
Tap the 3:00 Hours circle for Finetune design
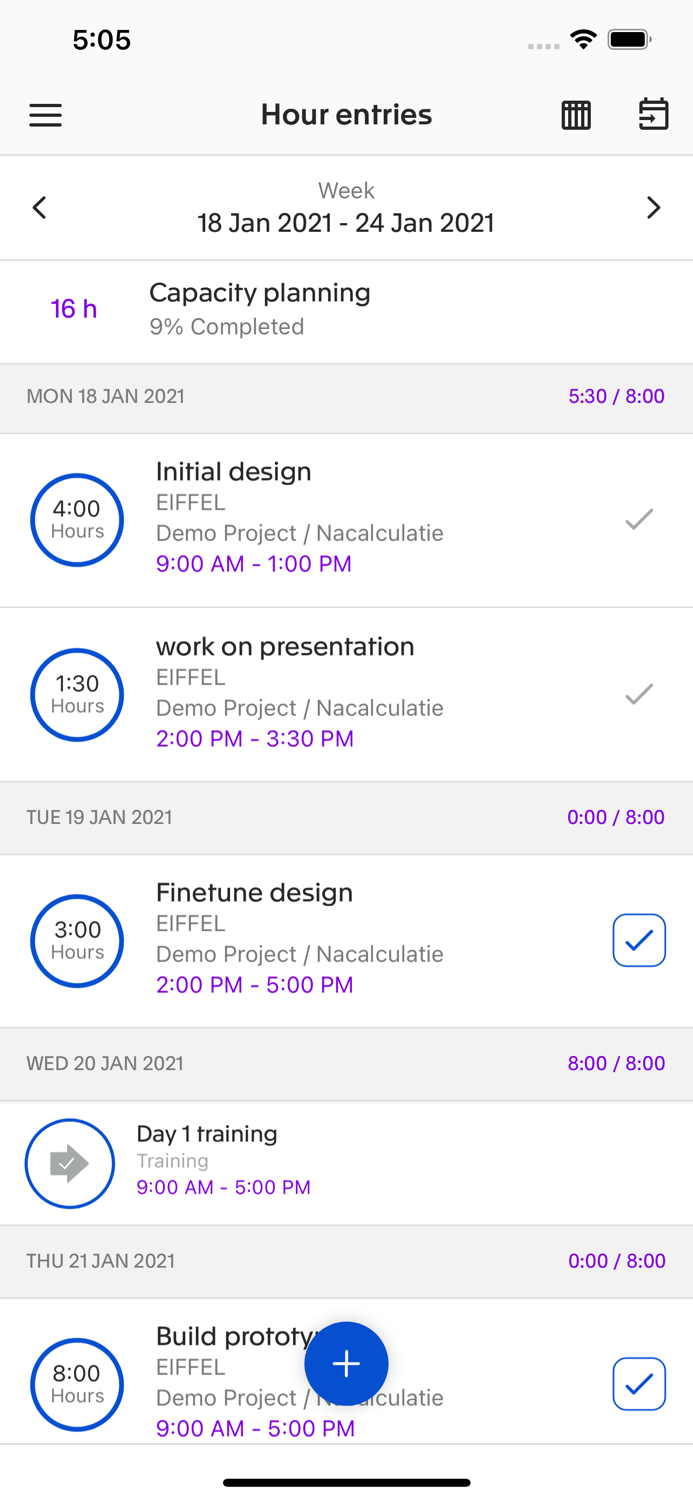tap(77, 941)
